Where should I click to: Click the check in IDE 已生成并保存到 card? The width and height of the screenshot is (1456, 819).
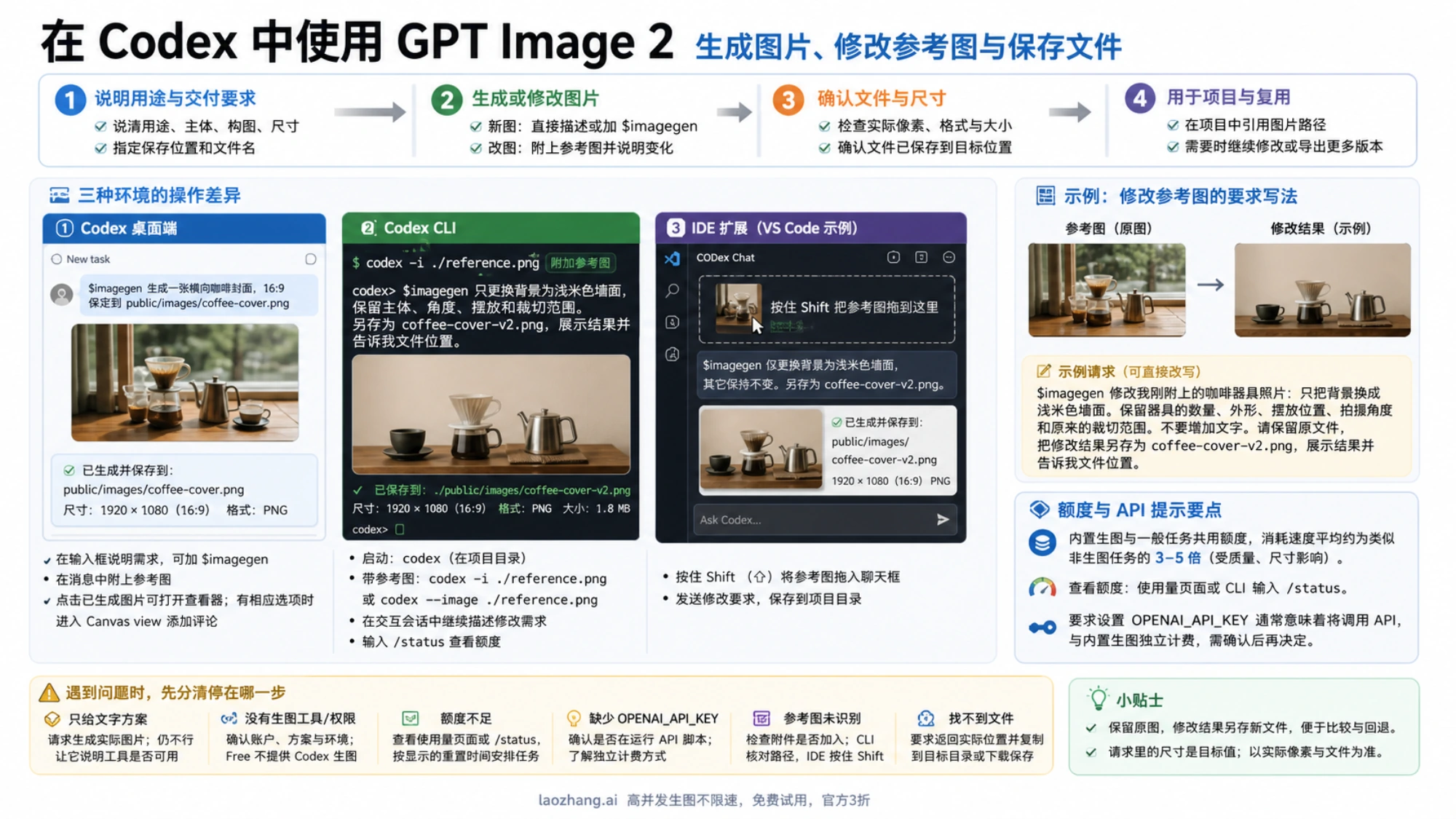pyautogui.click(x=836, y=422)
